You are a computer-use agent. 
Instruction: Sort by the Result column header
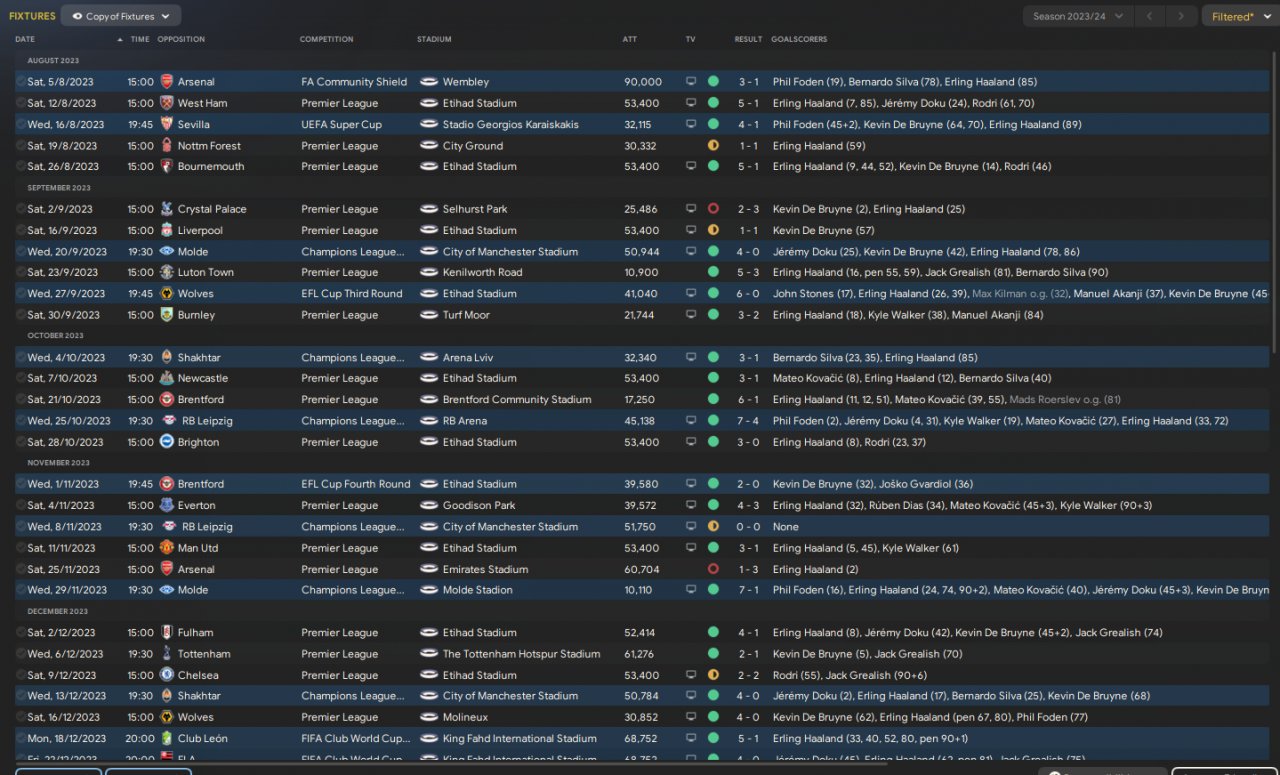(x=748, y=39)
